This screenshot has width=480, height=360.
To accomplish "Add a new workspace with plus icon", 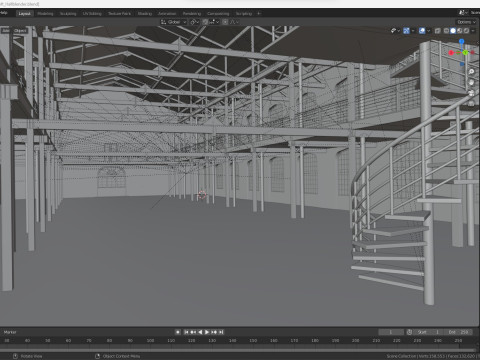I will tap(259, 14).
